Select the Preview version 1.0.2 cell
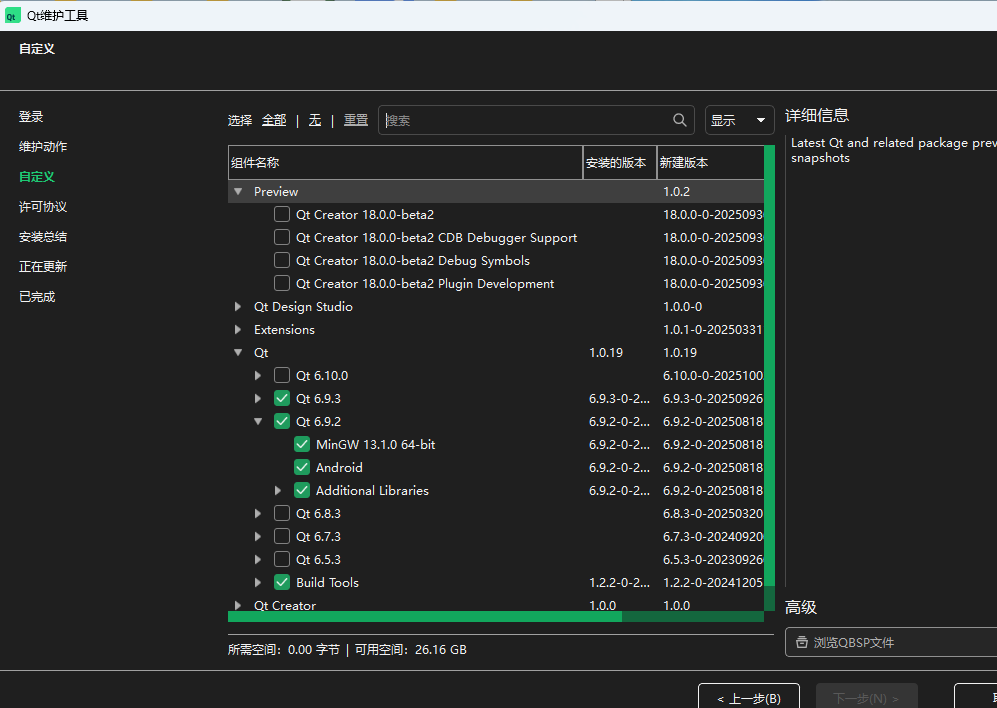The height and width of the screenshot is (708, 997). point(677,191)
